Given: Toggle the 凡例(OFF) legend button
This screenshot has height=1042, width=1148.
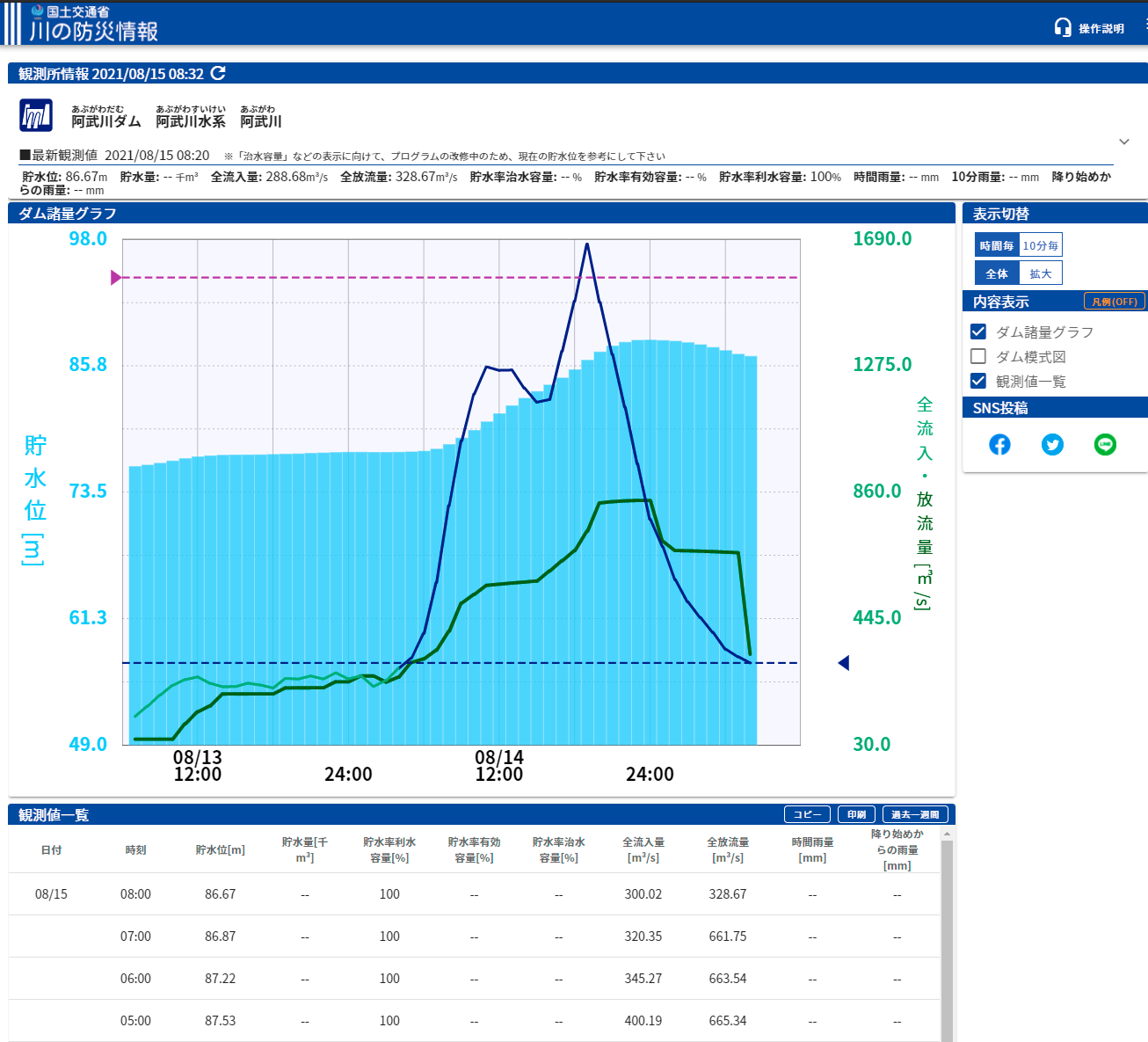Looking at the screenshot, I should 1114,302.
